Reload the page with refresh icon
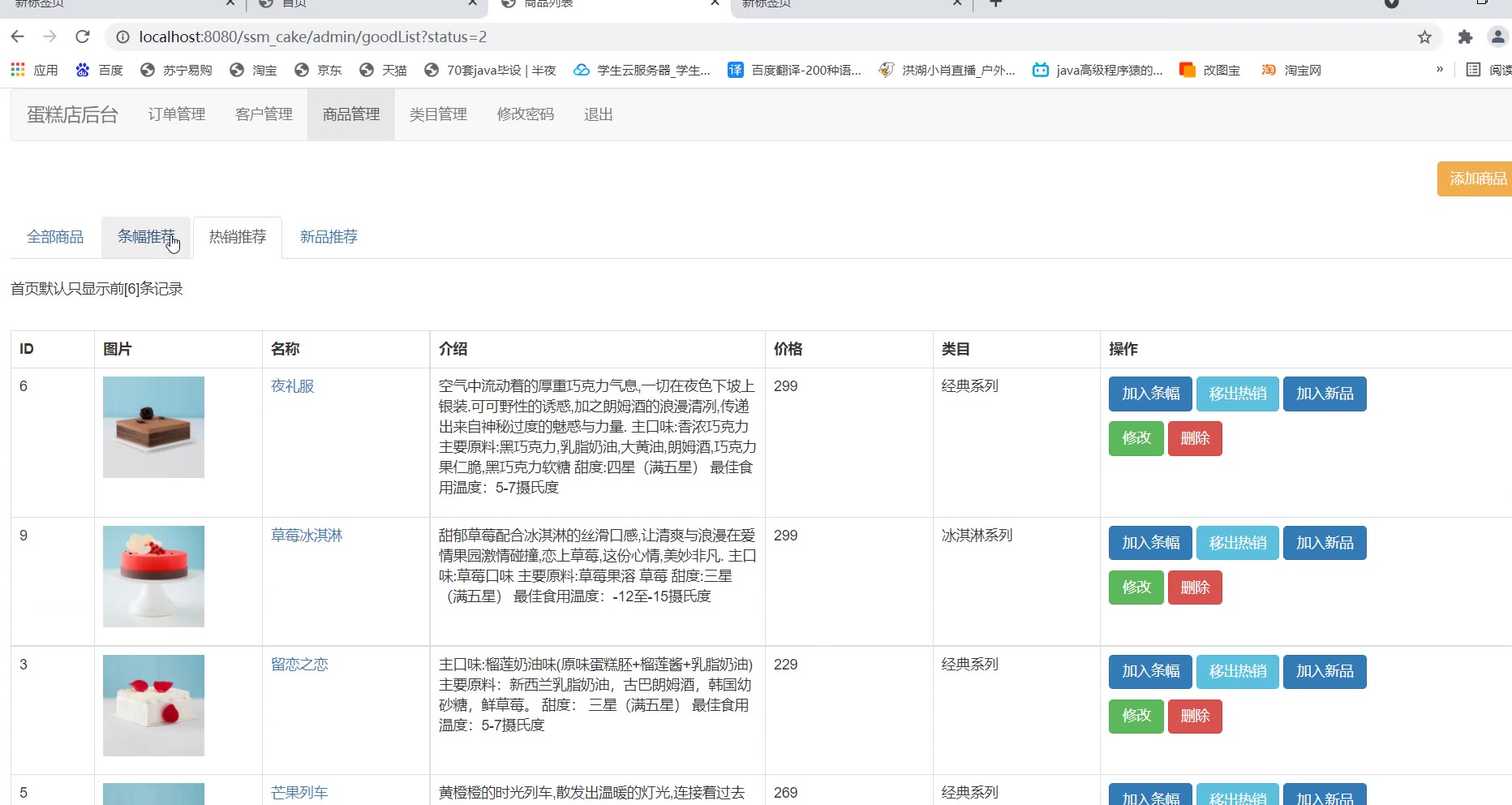The width and height of the screenshot is (1512, 805). coord(83,37)
